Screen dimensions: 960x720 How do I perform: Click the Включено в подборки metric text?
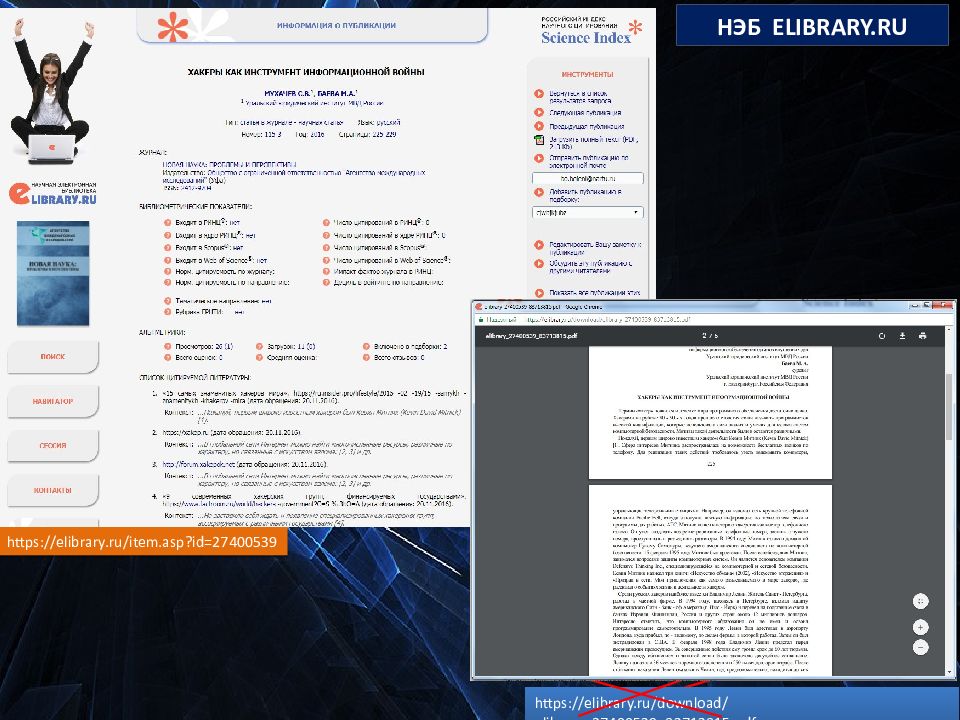tap(410, 347)
